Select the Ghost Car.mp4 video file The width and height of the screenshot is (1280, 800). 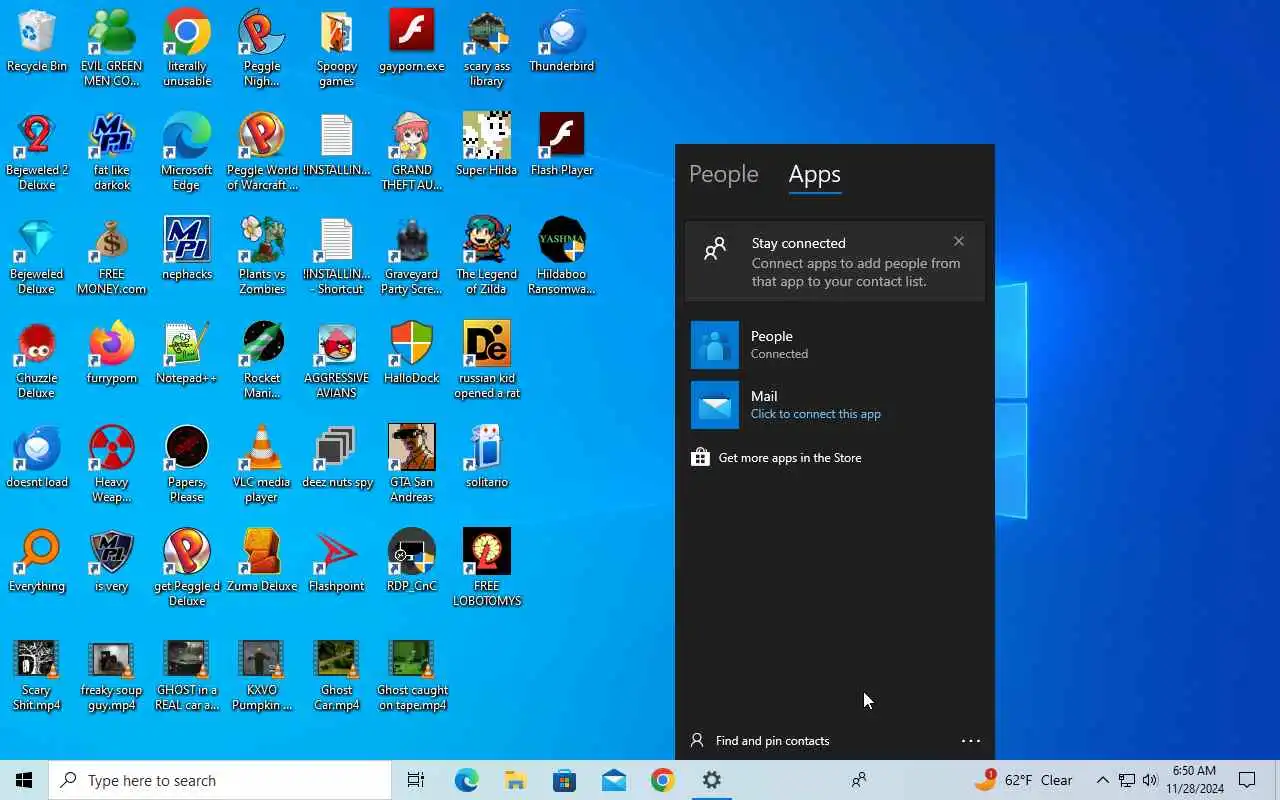coord(337,677)
